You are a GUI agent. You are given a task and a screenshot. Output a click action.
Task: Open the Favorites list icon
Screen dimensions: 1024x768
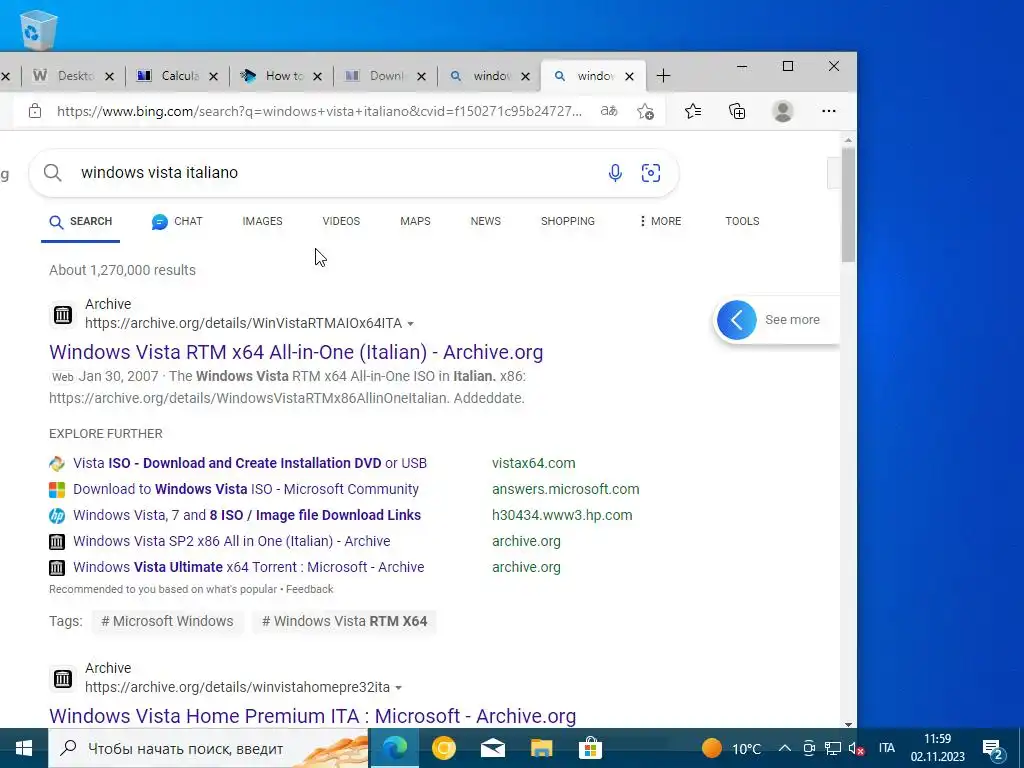click(x=693, y=111)
